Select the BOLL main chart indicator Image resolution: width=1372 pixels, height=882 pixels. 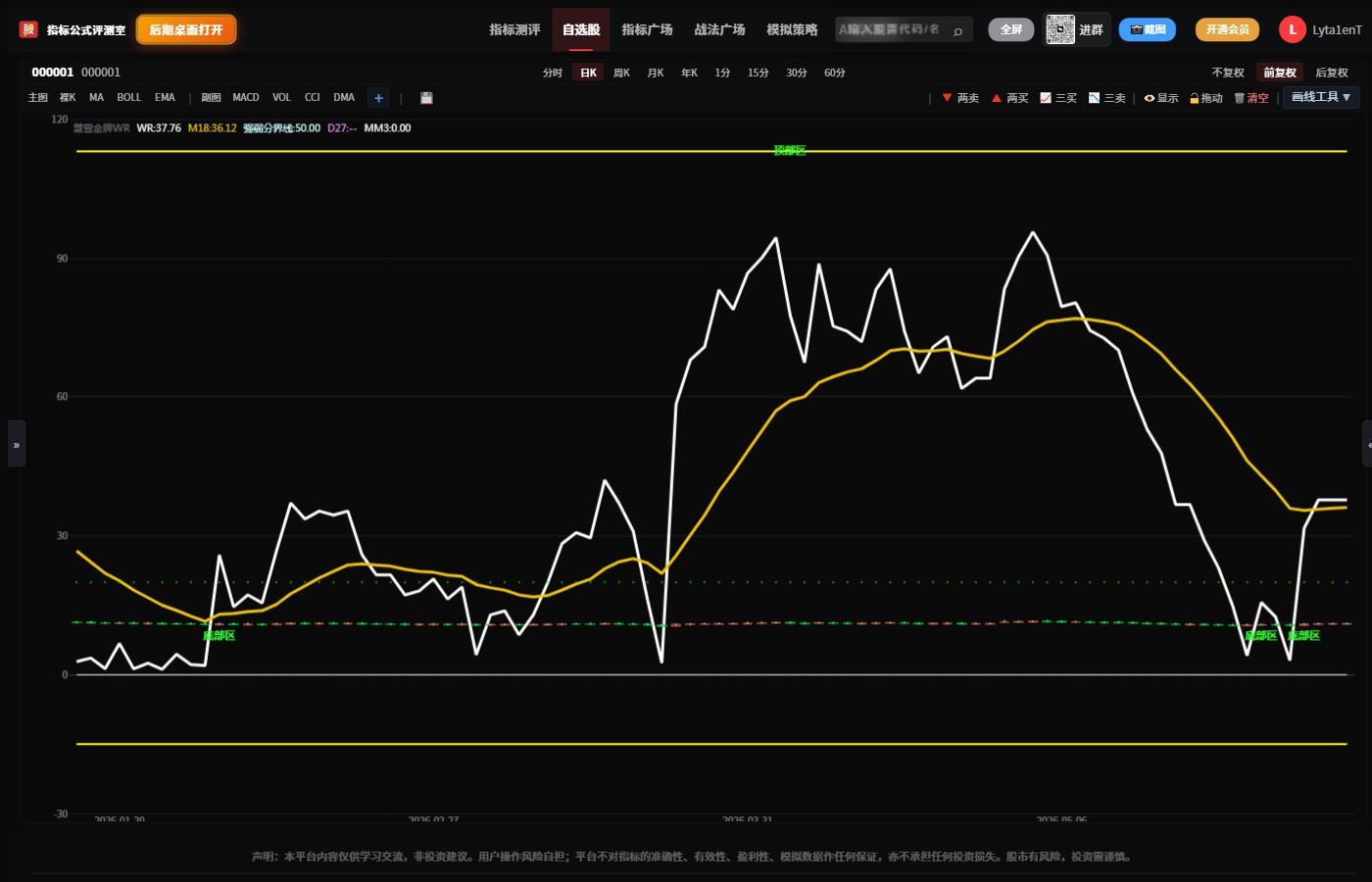click(x=128, y=98)
